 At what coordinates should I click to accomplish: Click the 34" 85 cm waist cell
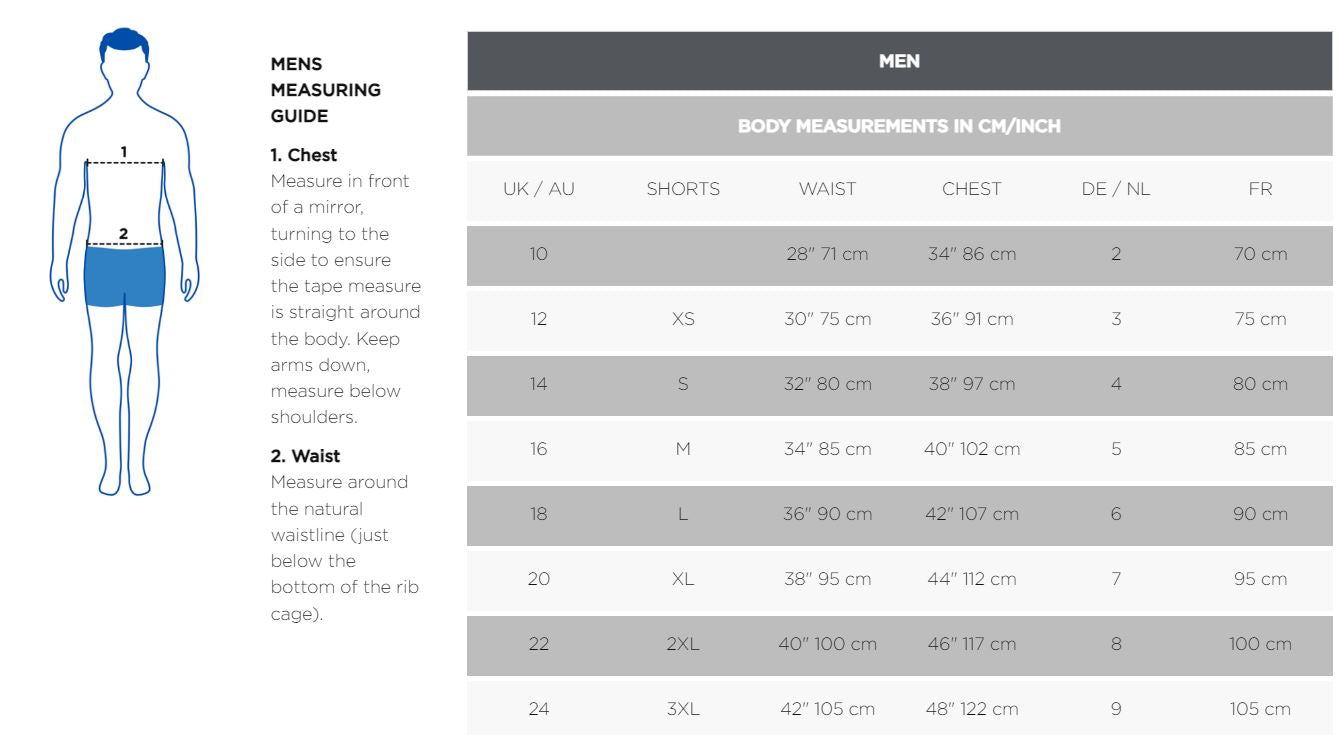tap(827, 449)
